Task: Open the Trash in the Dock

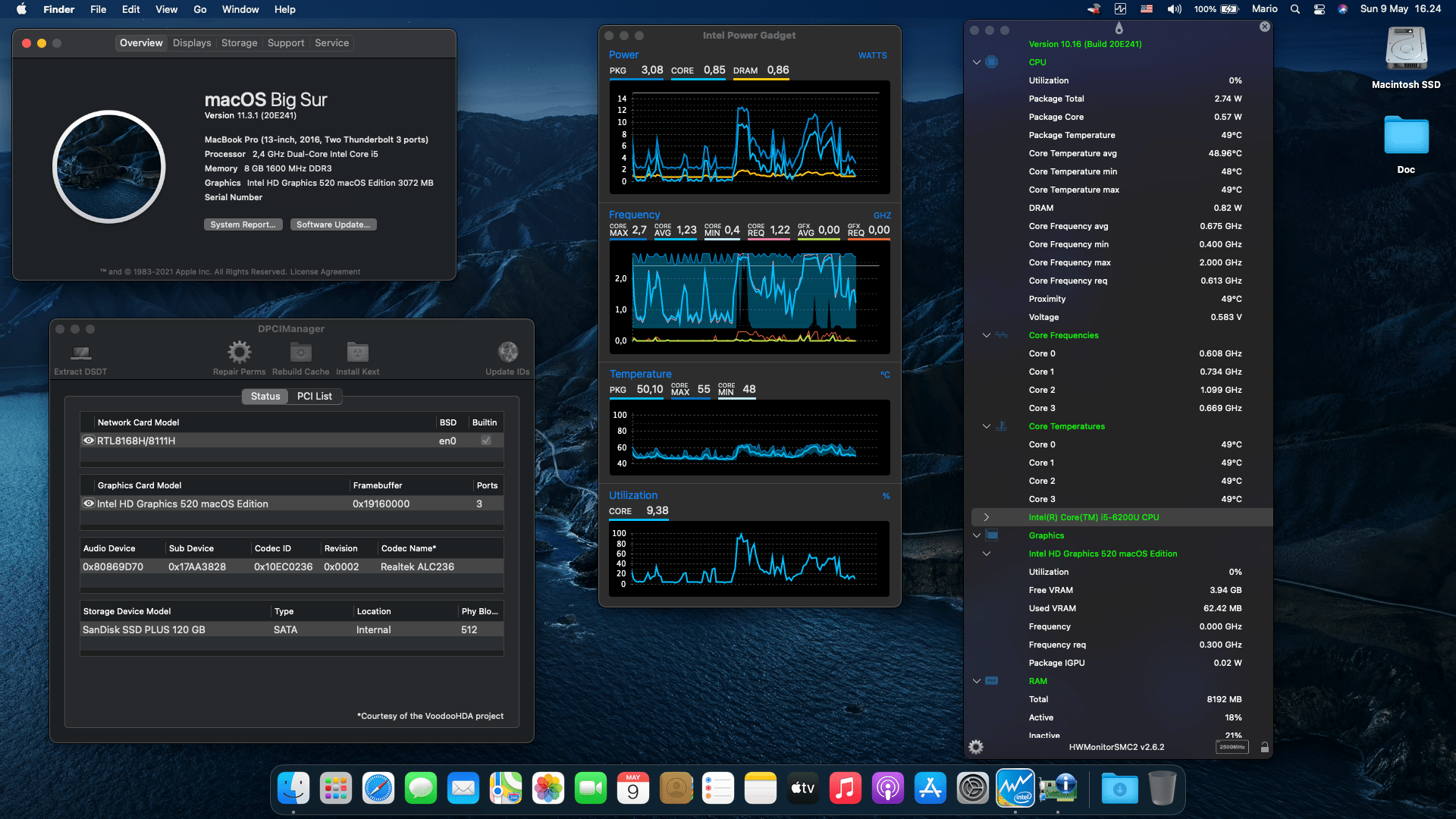Action: pos(1163,789)
